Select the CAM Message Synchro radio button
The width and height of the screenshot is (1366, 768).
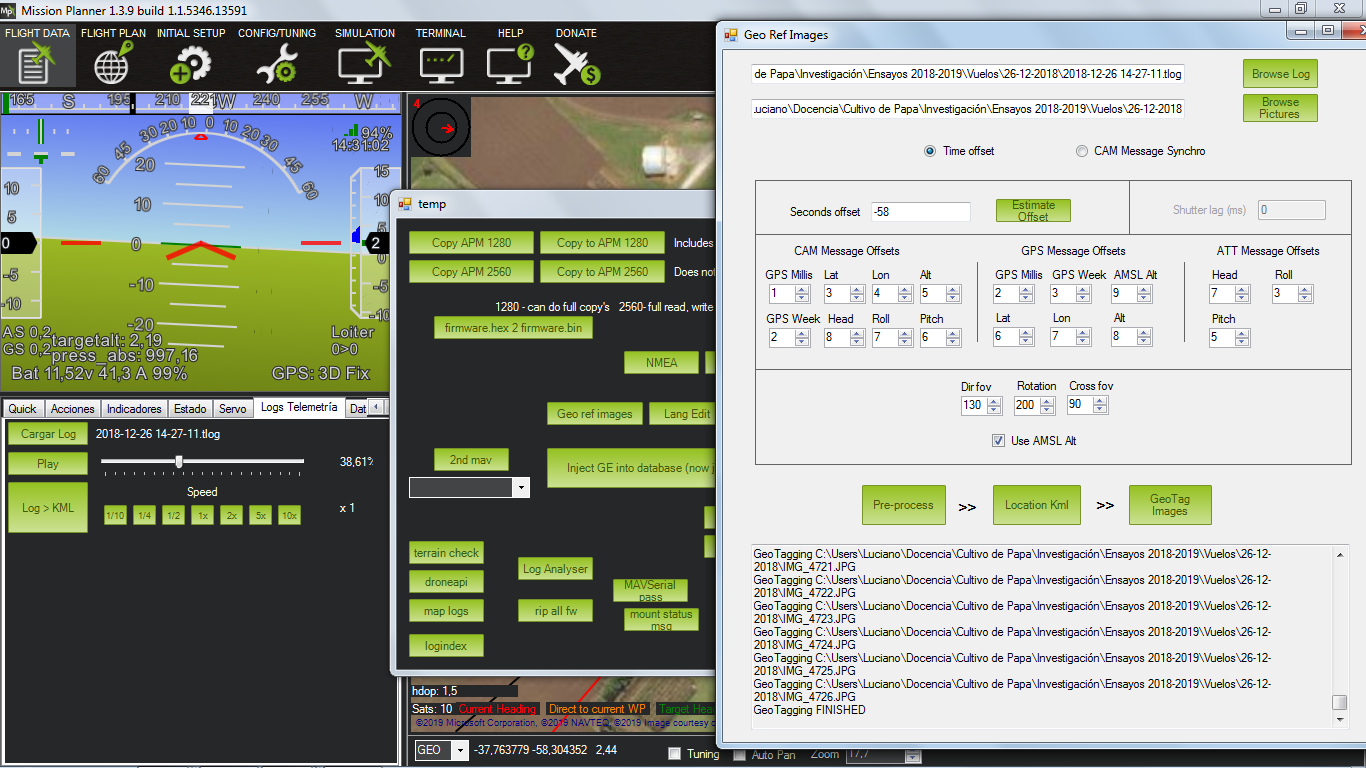pyautogui.click(x=1082, y=151)
